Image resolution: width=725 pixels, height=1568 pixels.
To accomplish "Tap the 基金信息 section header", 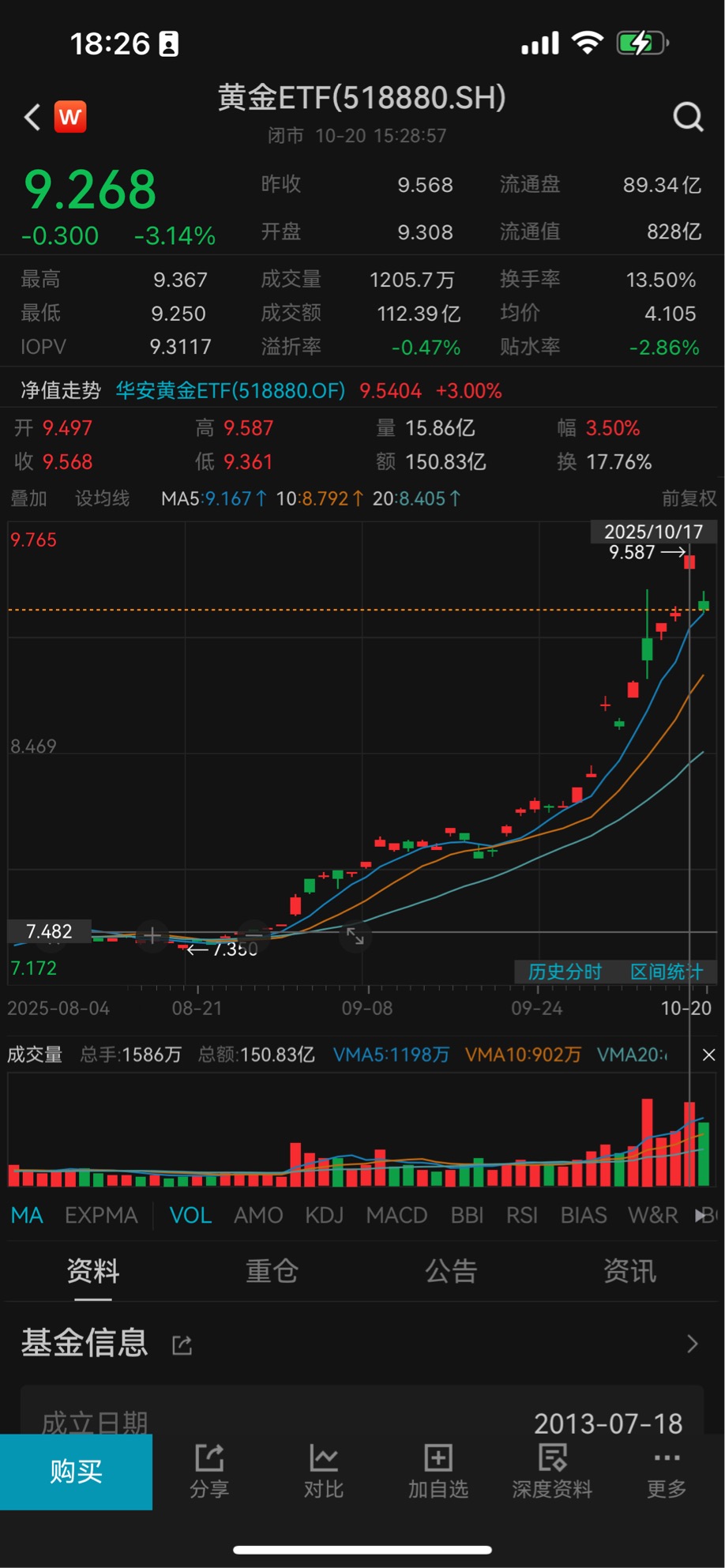I will coord(85,1343).
